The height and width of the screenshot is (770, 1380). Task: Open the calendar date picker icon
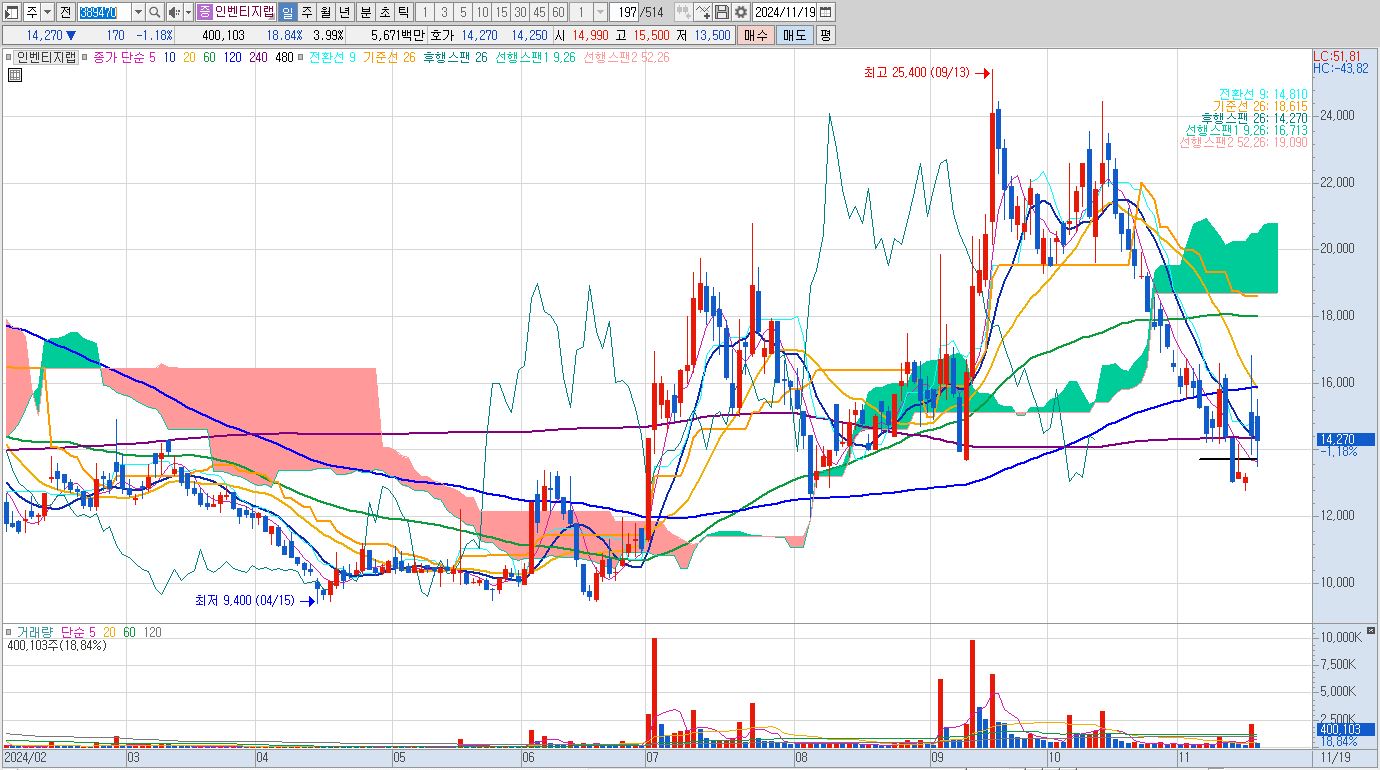[x=825, y=12]
